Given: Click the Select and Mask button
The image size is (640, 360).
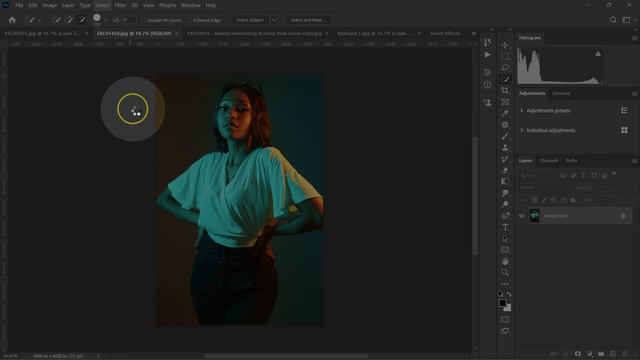Looking at the screenshot, I should (308, 20).
